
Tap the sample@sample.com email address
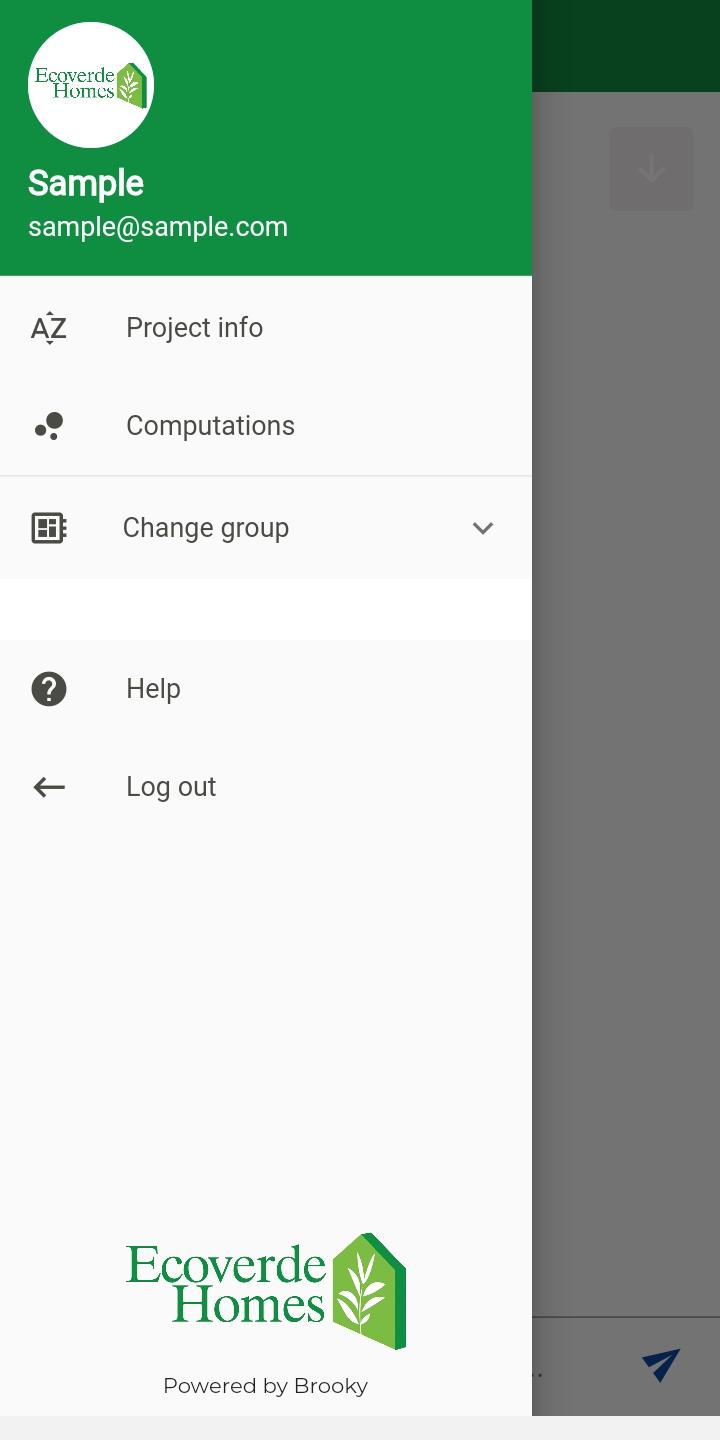click(x=158, y=227)
